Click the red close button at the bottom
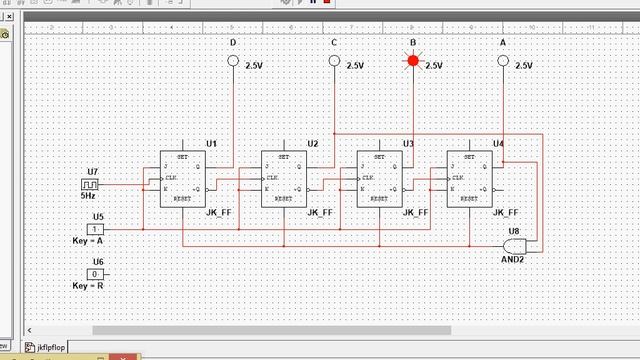 123,357
